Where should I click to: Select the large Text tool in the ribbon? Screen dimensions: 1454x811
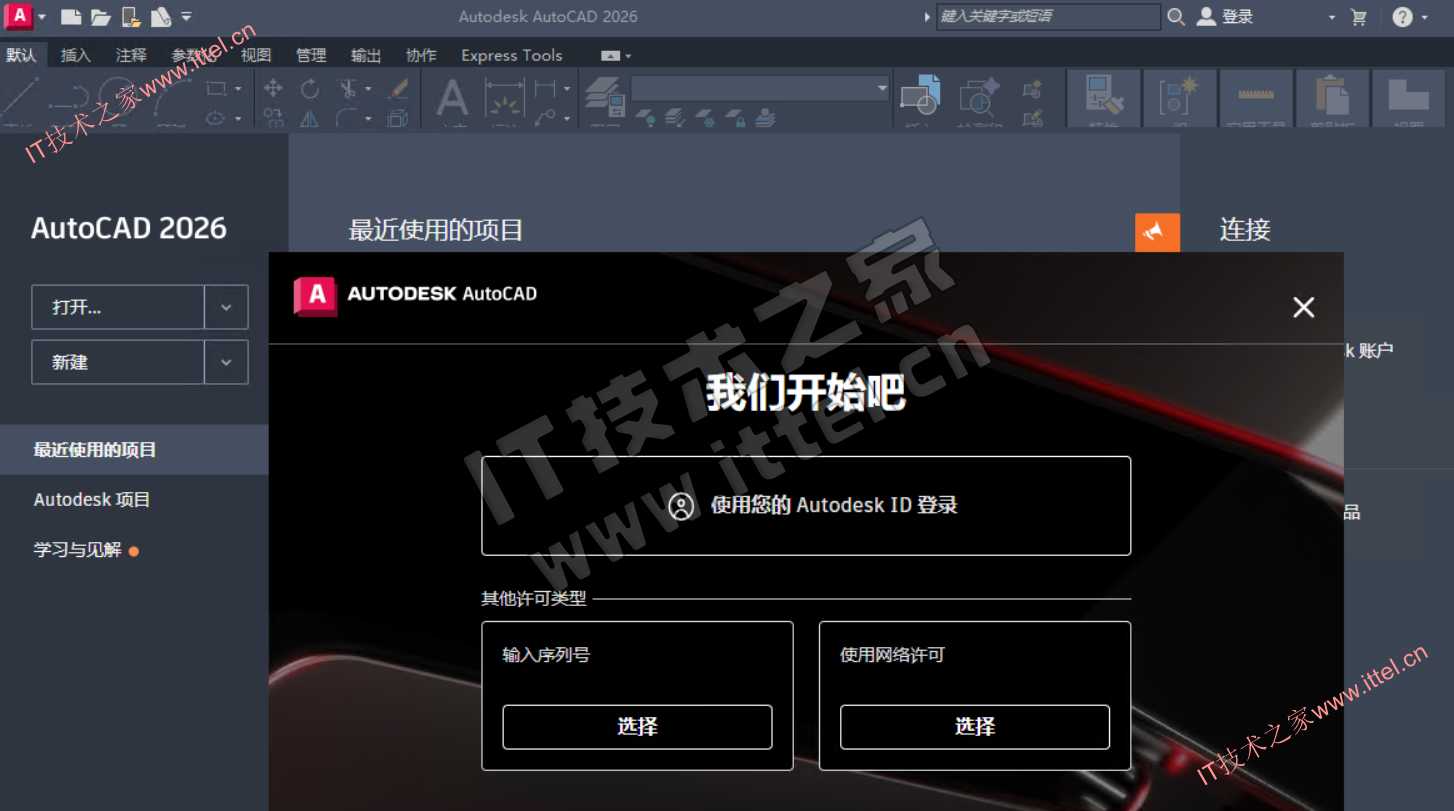(x=453, y=99)
